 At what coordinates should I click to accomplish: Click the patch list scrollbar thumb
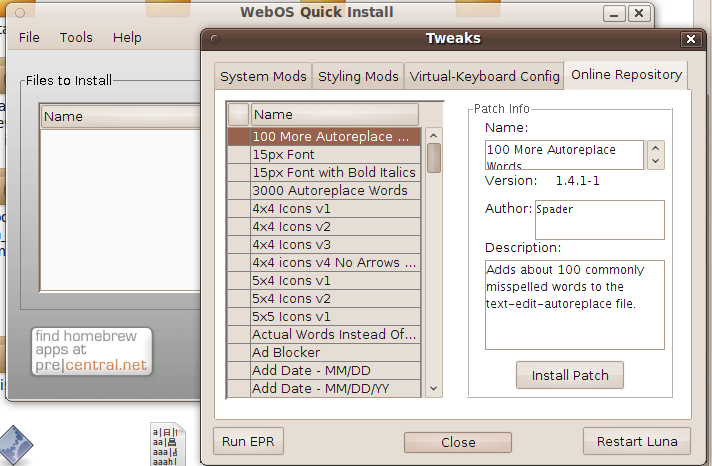pos(434,158)
